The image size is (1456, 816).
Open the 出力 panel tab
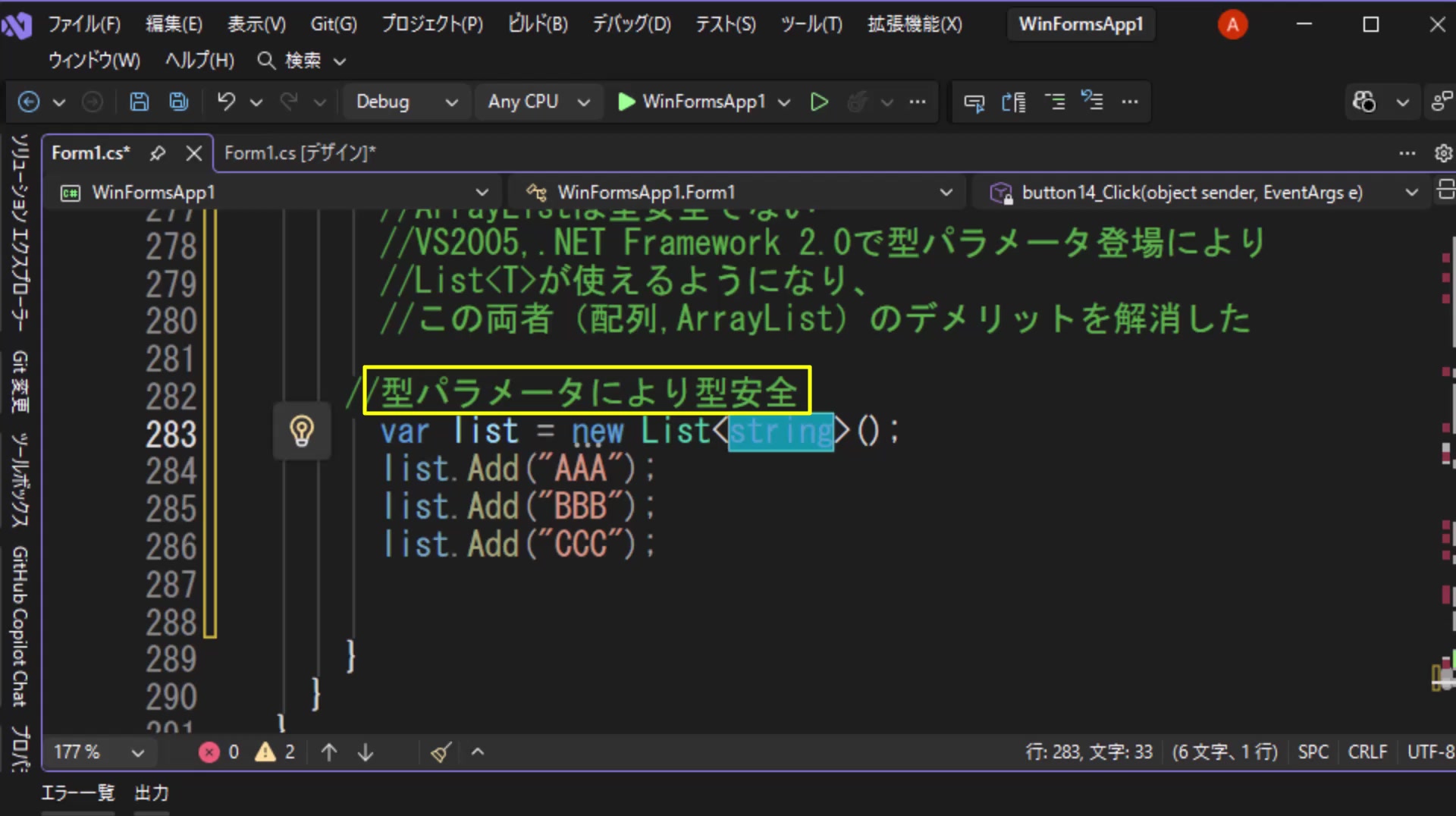[x=152, y=793]
